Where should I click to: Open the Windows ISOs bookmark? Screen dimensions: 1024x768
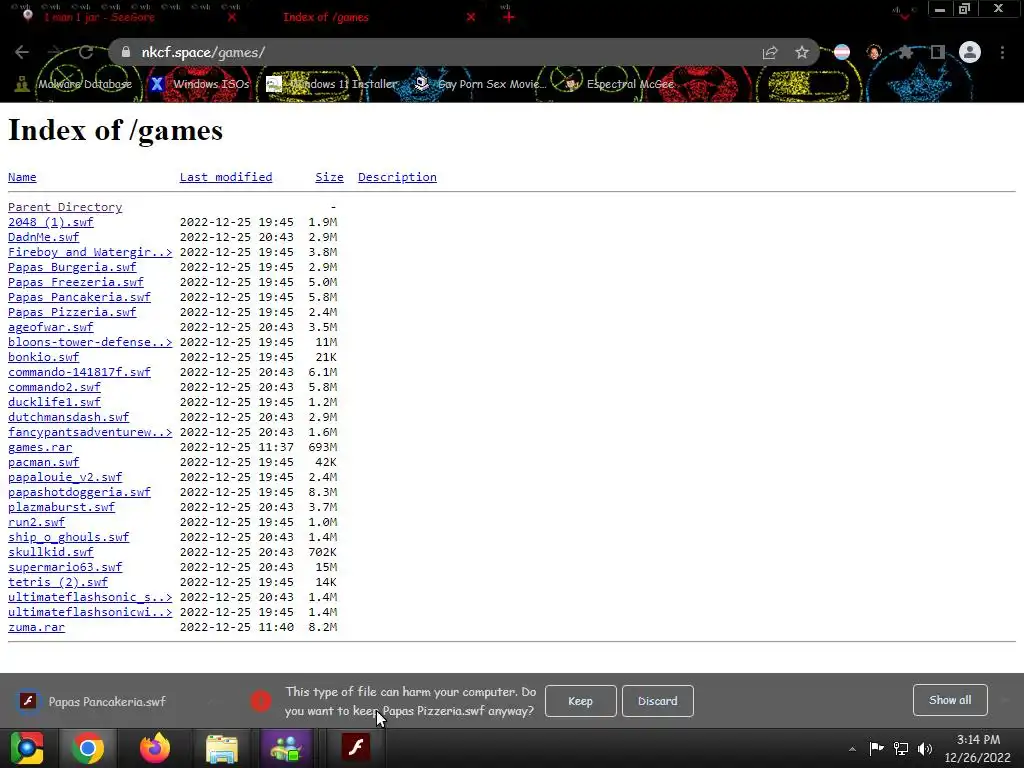(x=200, y=84)
